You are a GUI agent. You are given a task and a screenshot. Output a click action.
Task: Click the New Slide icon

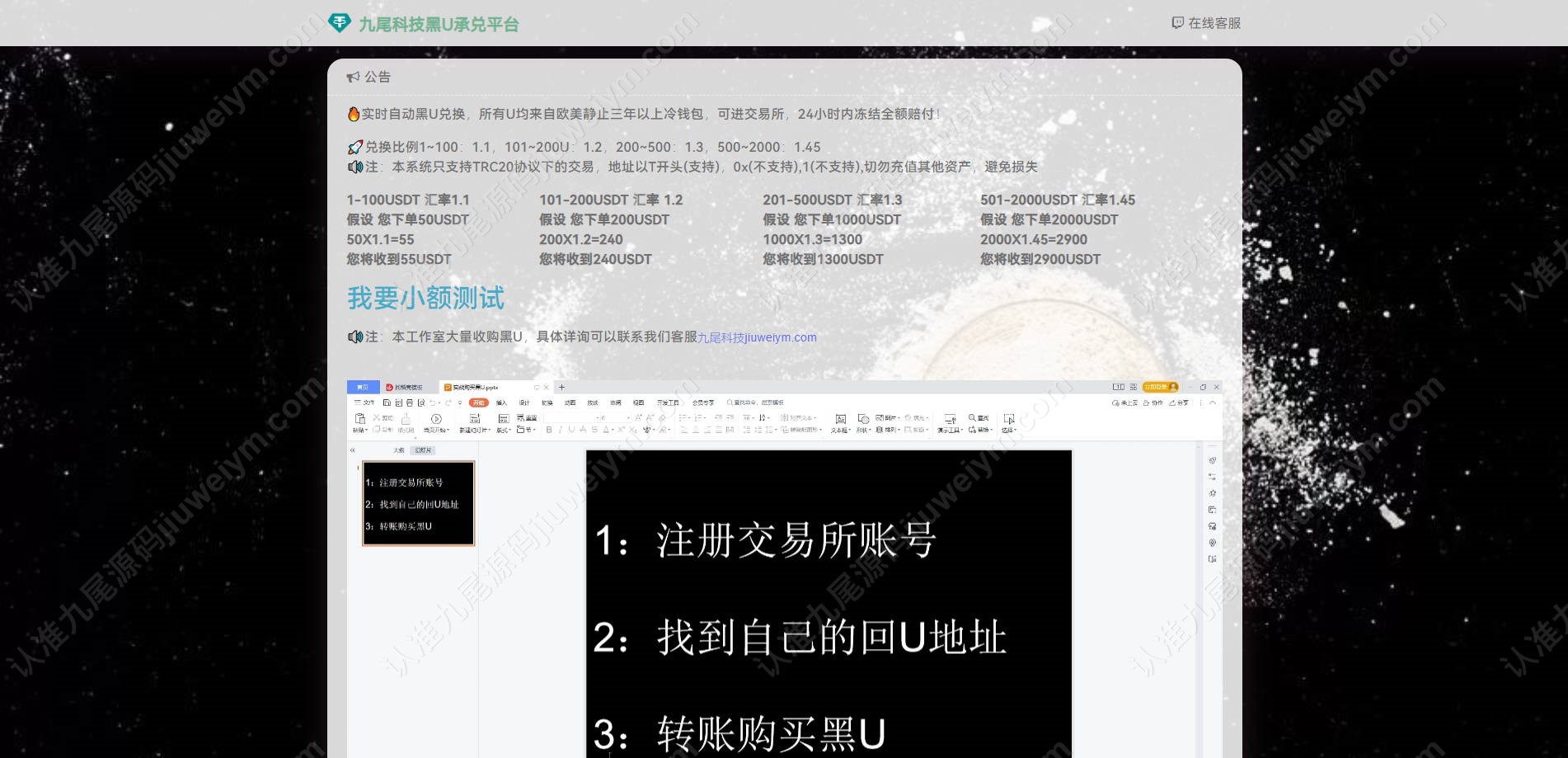(x=475, y=418)
